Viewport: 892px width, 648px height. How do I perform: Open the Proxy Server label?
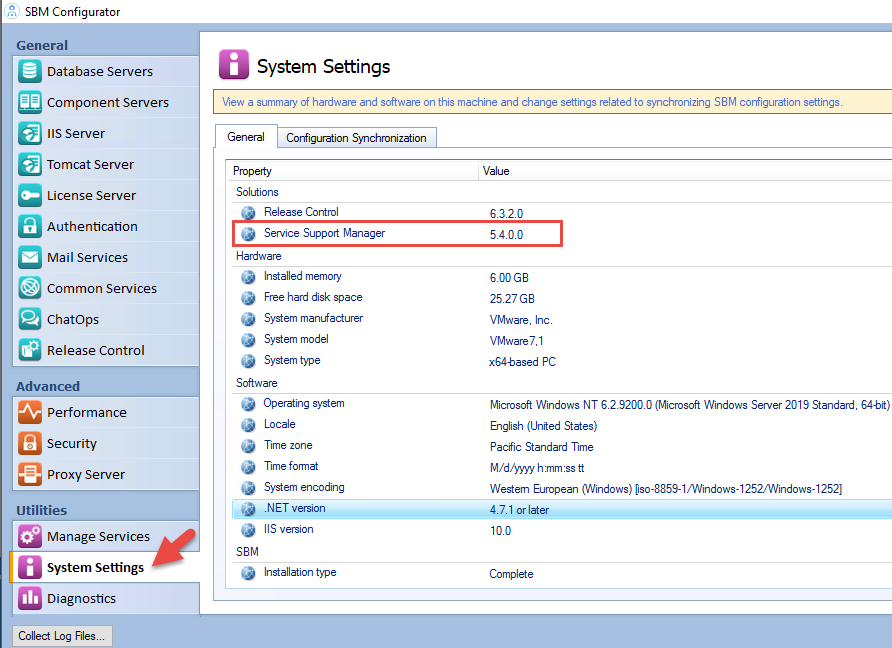(86, 474)
